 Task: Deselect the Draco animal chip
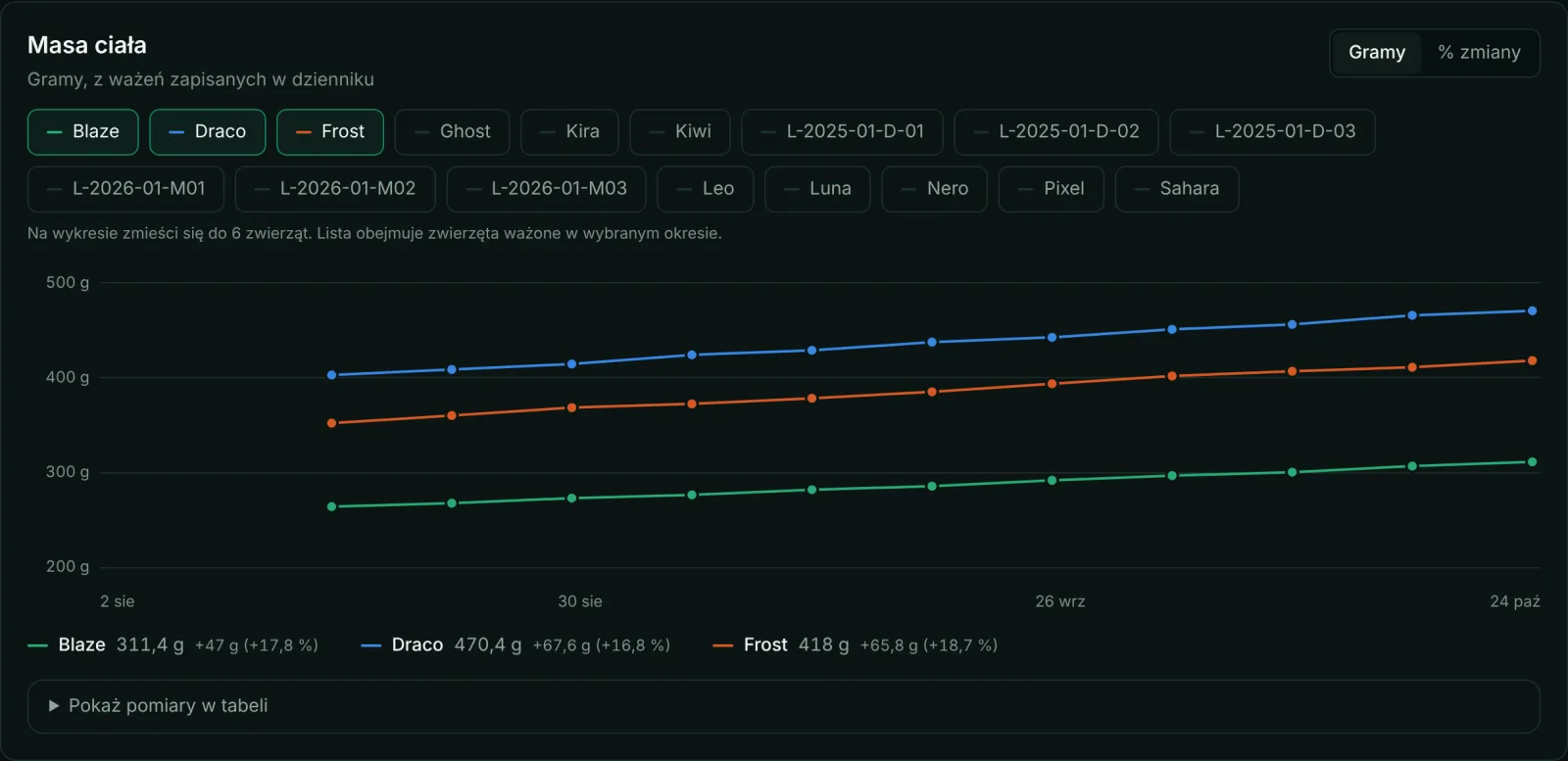208,132
